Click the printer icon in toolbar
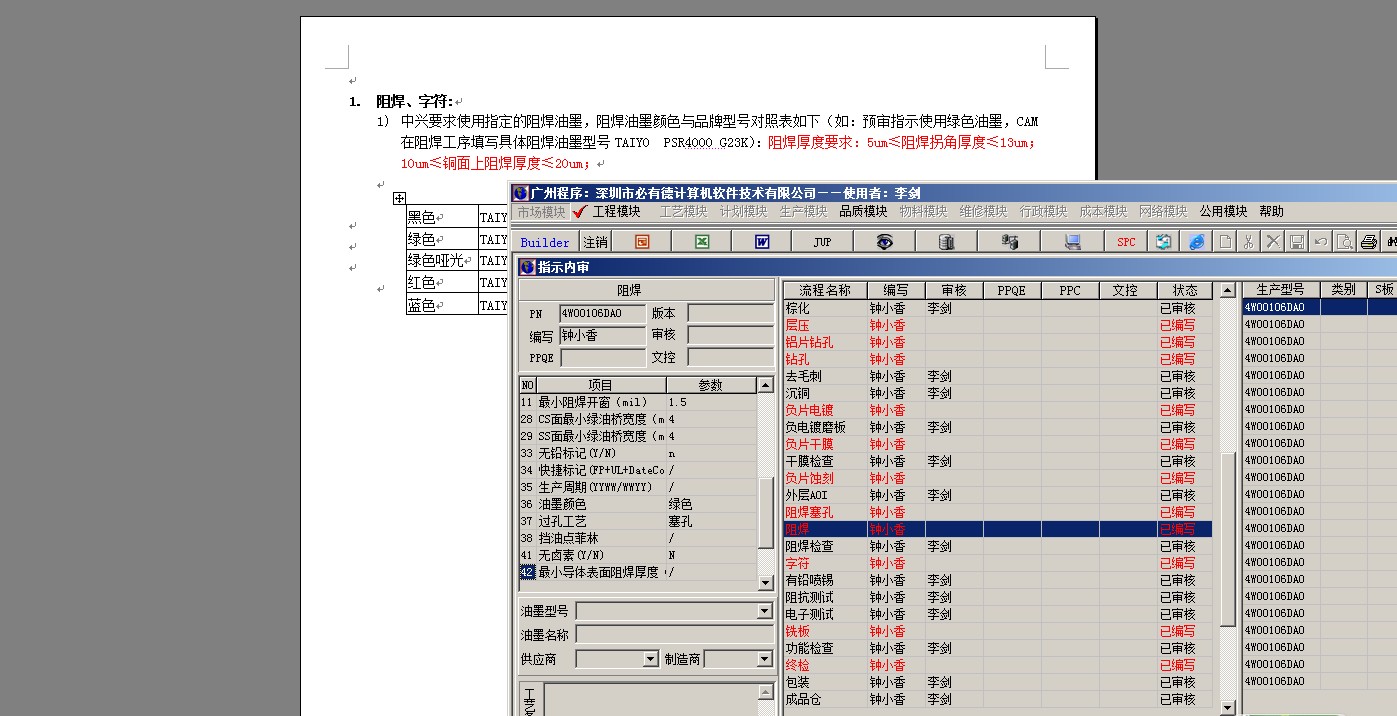 pyautogui.click(x=1369, y=242)
